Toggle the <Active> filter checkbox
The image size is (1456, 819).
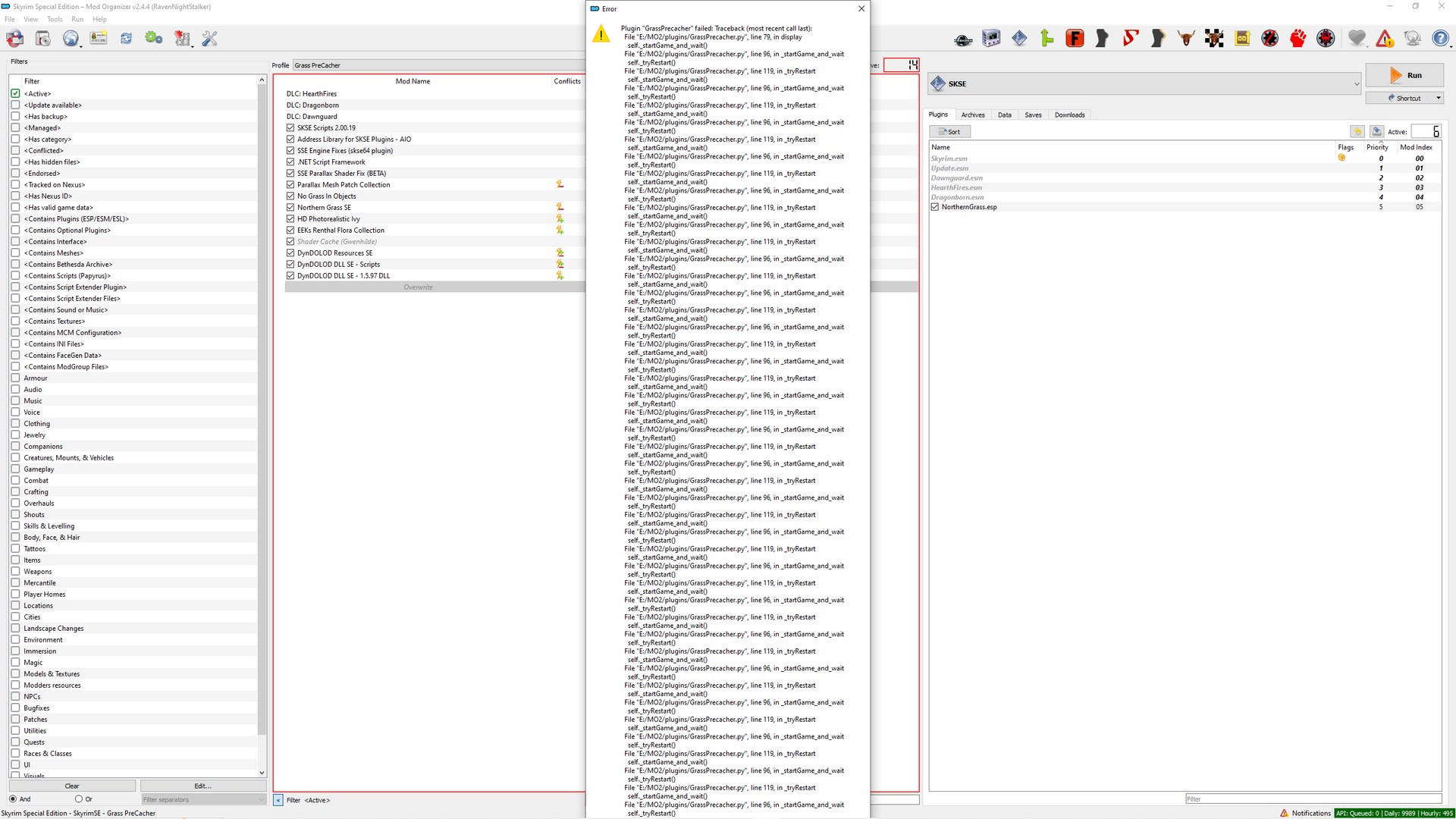tap(15, 94)
